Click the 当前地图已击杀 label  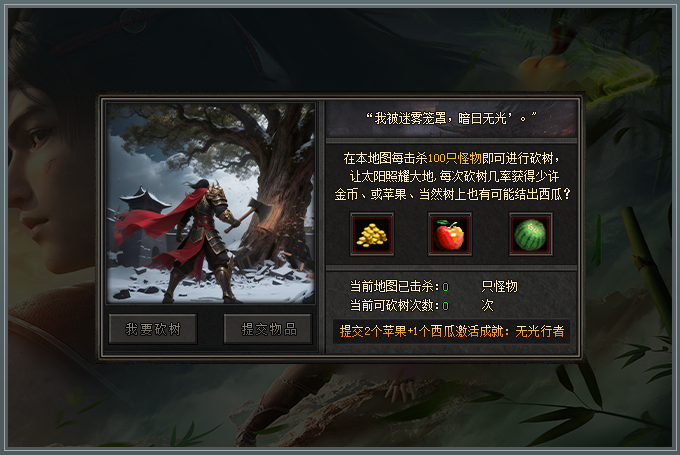[394, 286]
